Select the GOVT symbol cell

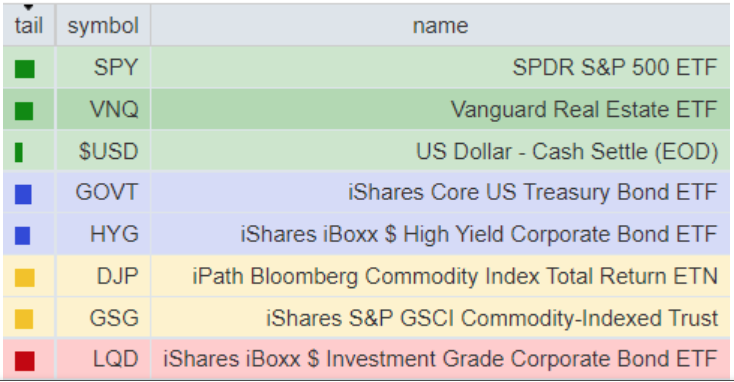tap(107, 192)
